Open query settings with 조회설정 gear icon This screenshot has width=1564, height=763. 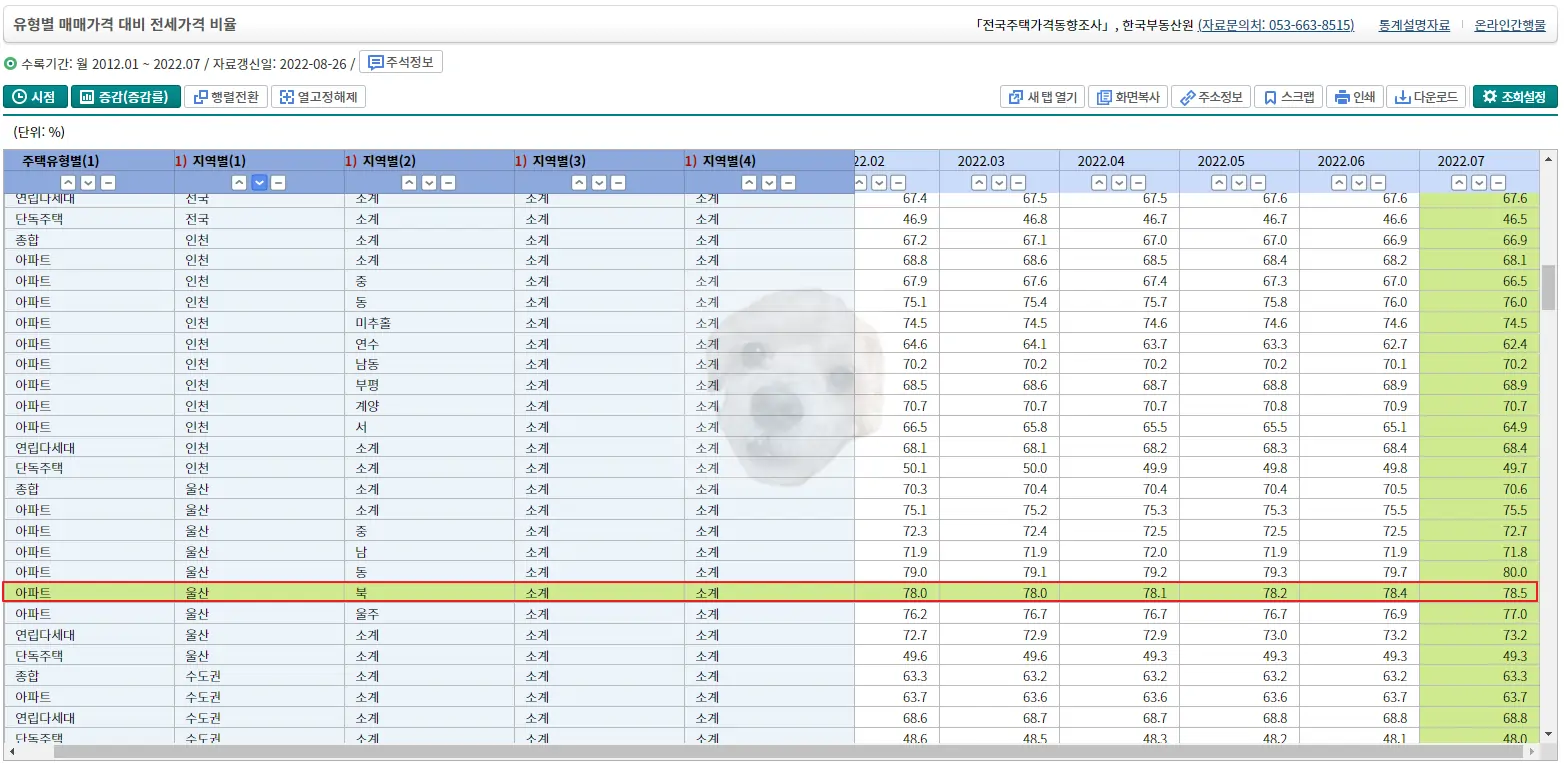coord(1512,97)
